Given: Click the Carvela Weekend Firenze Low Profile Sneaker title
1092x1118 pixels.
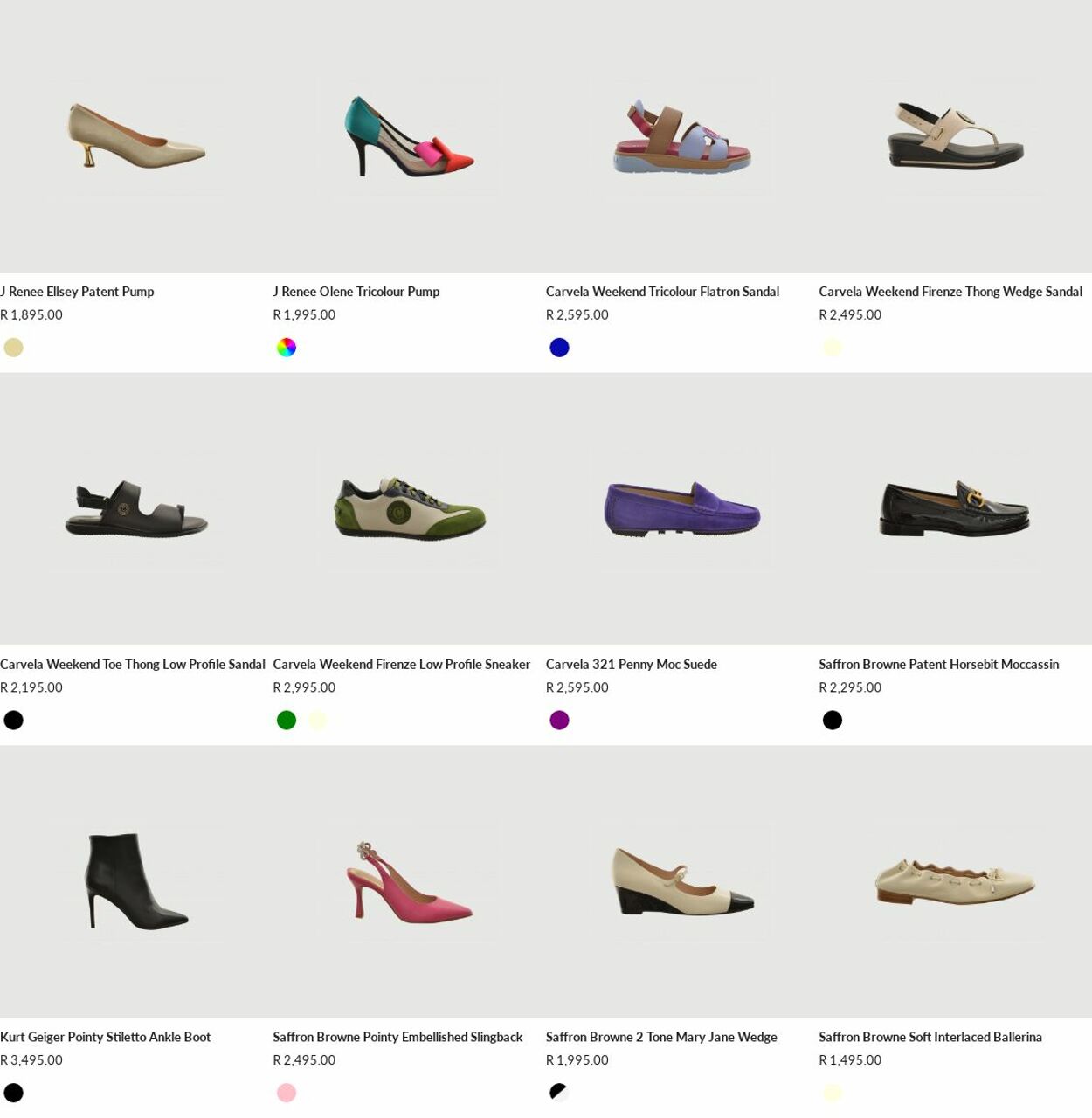Looking at the screenshot, I should pyautogui.click(x=402, y=665).
